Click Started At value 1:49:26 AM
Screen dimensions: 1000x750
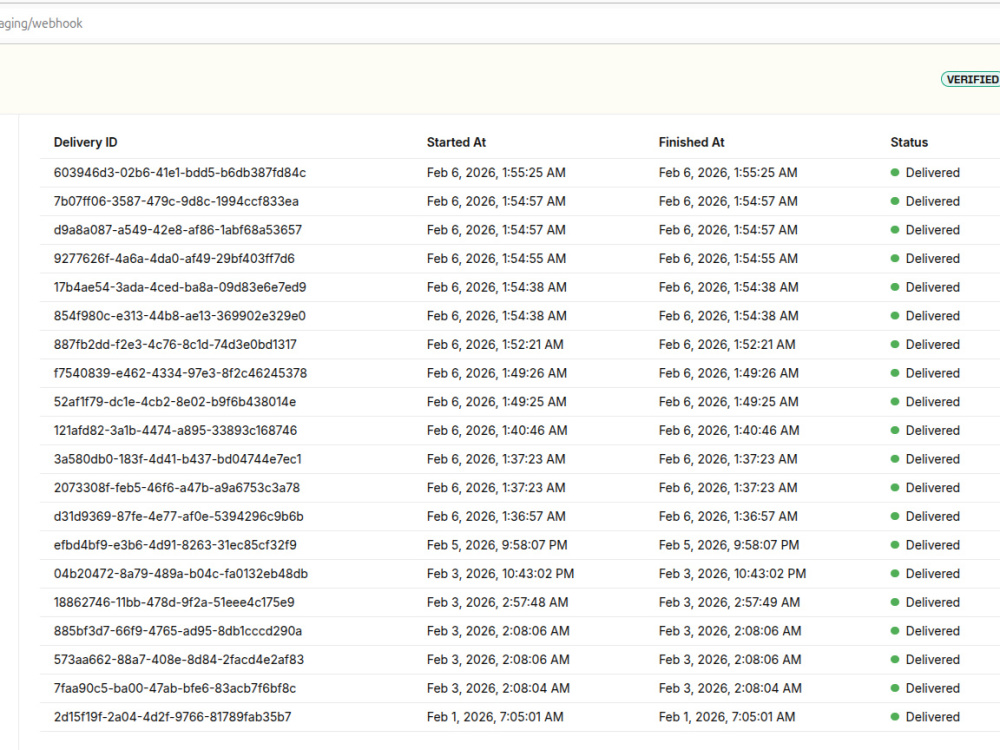497,374
